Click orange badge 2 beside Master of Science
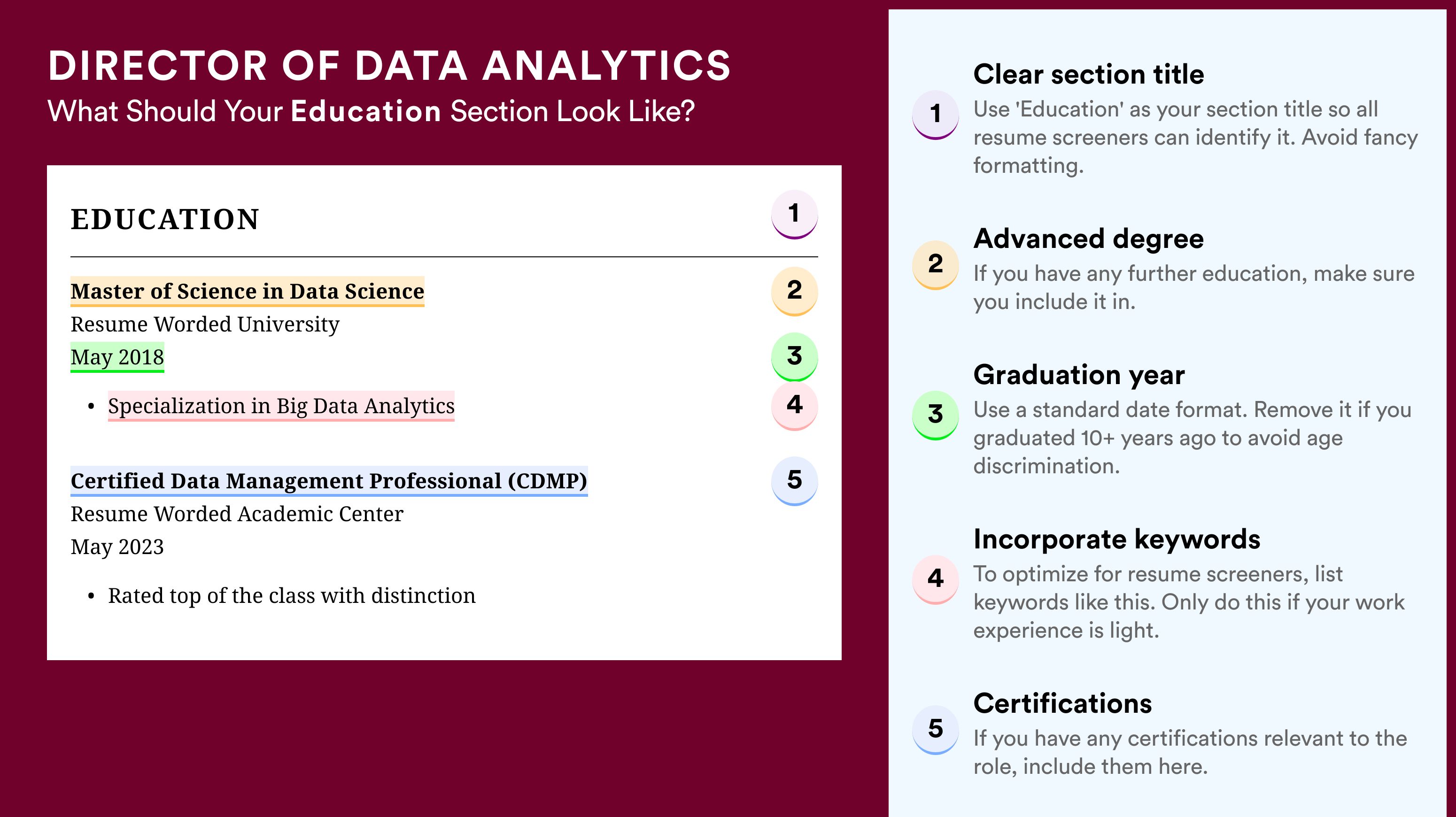The width and height of the screenshot is (1456, 817). point(794,291)
